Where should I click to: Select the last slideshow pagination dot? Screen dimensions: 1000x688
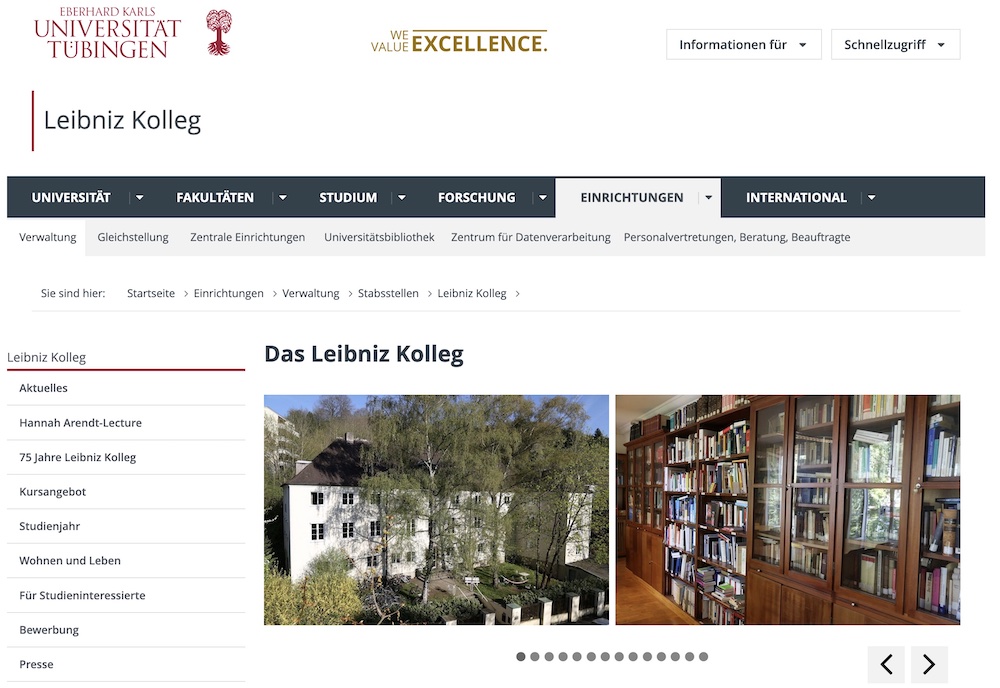pyautogui.click(x=703, y=657)
